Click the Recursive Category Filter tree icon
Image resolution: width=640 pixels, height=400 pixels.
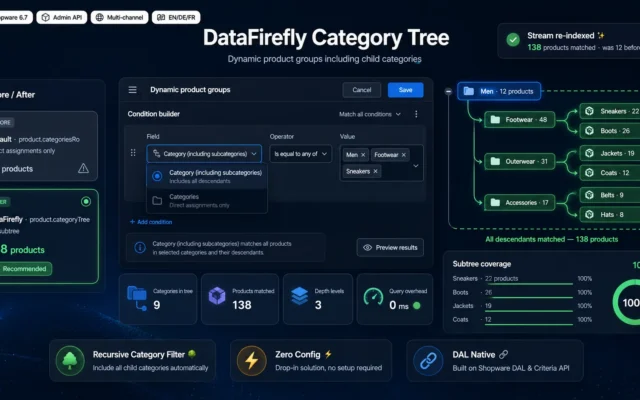[x=70, y=361]
